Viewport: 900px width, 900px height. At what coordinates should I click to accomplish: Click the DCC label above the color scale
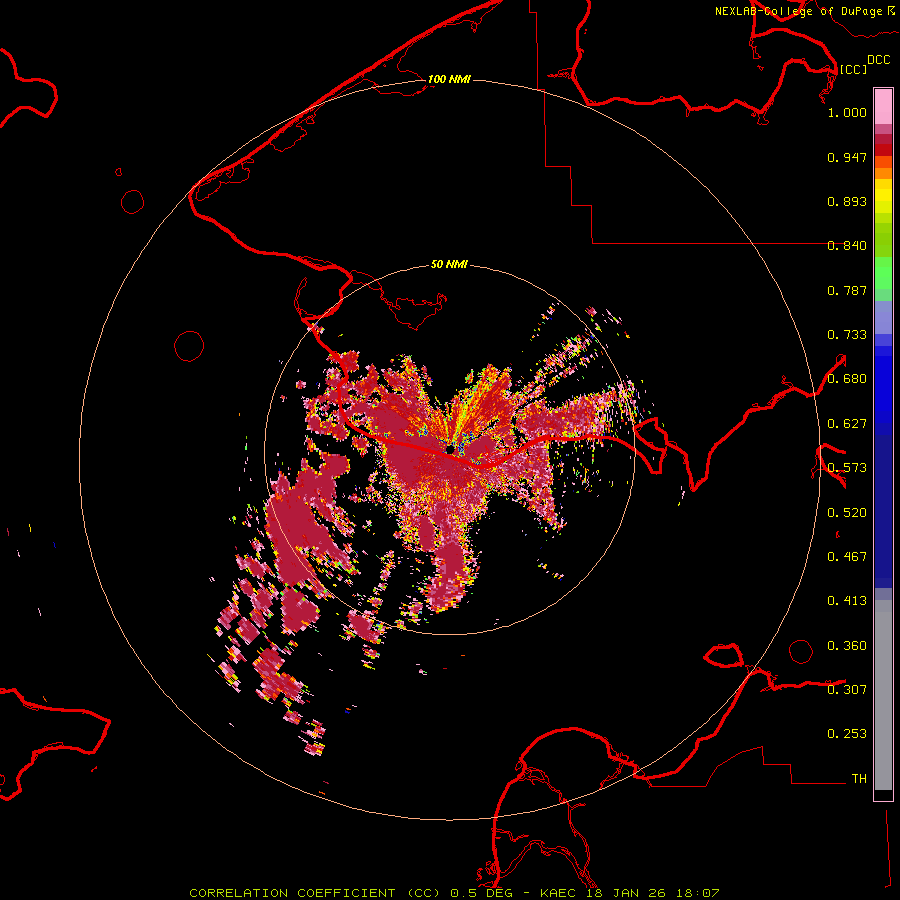coord(879,59)
